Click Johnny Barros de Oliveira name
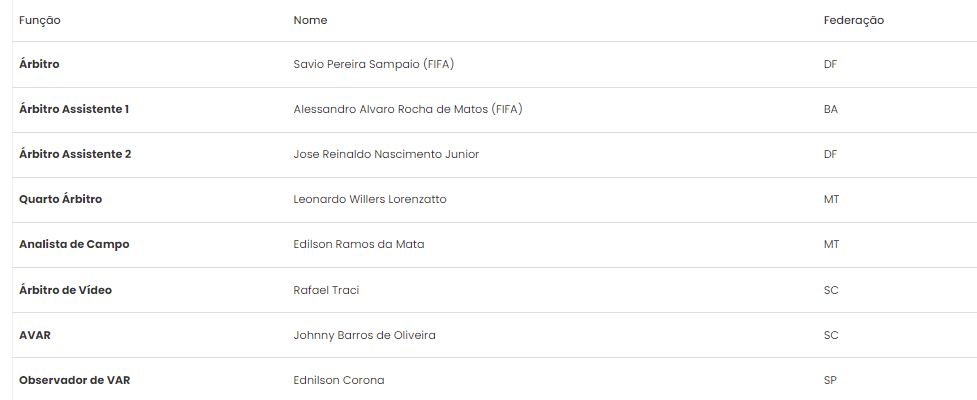Image resolution: width=977 pixels, height=400 pixels. 365,335
